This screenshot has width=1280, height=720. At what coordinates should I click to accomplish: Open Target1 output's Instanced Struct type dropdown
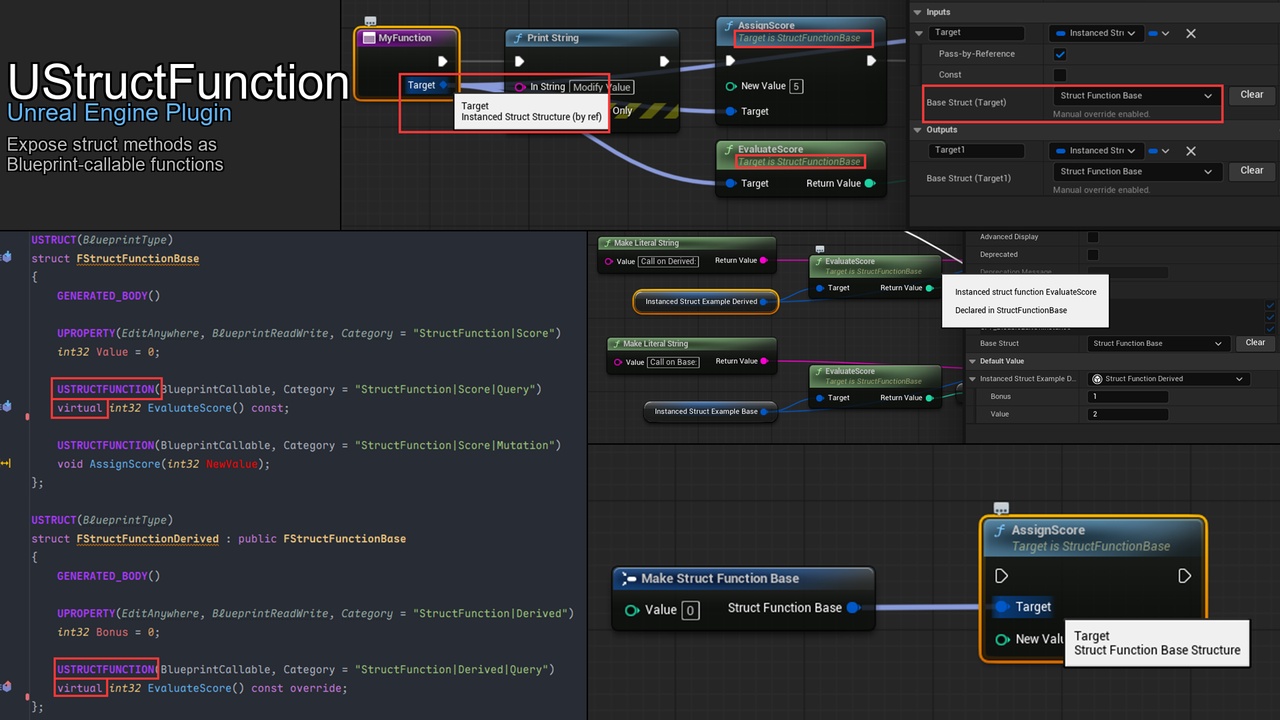[x=1096, y=151]
